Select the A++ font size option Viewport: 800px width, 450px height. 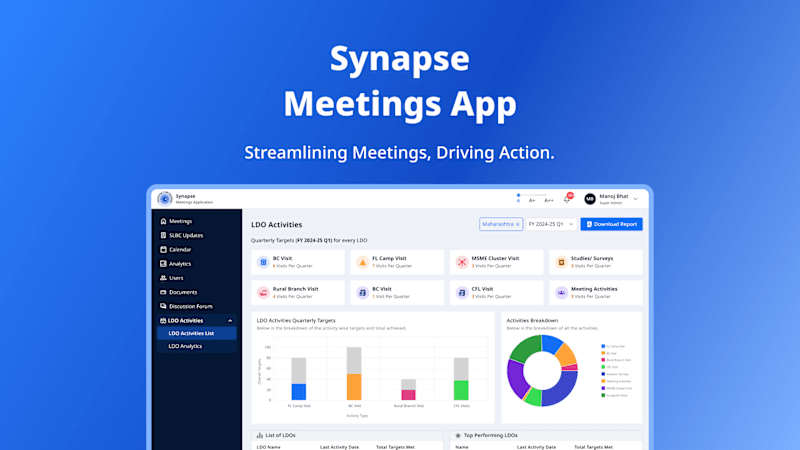pos(549,201)
